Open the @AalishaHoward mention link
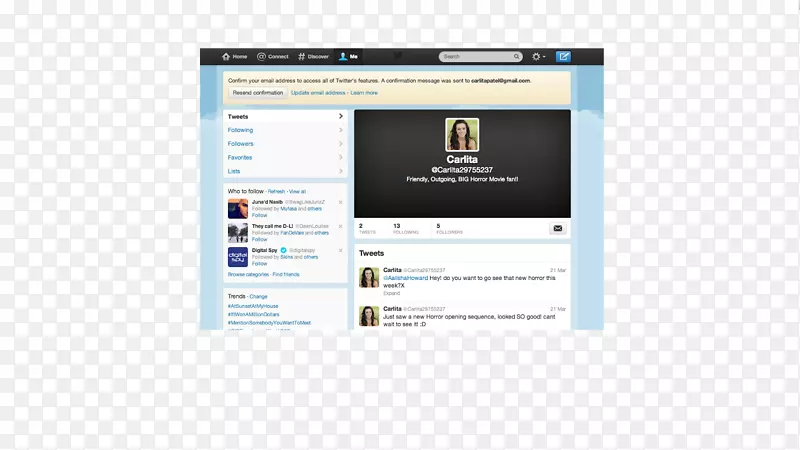Viewport: 800px width, 450px height. pyautogui.click(x=406, y=278)
